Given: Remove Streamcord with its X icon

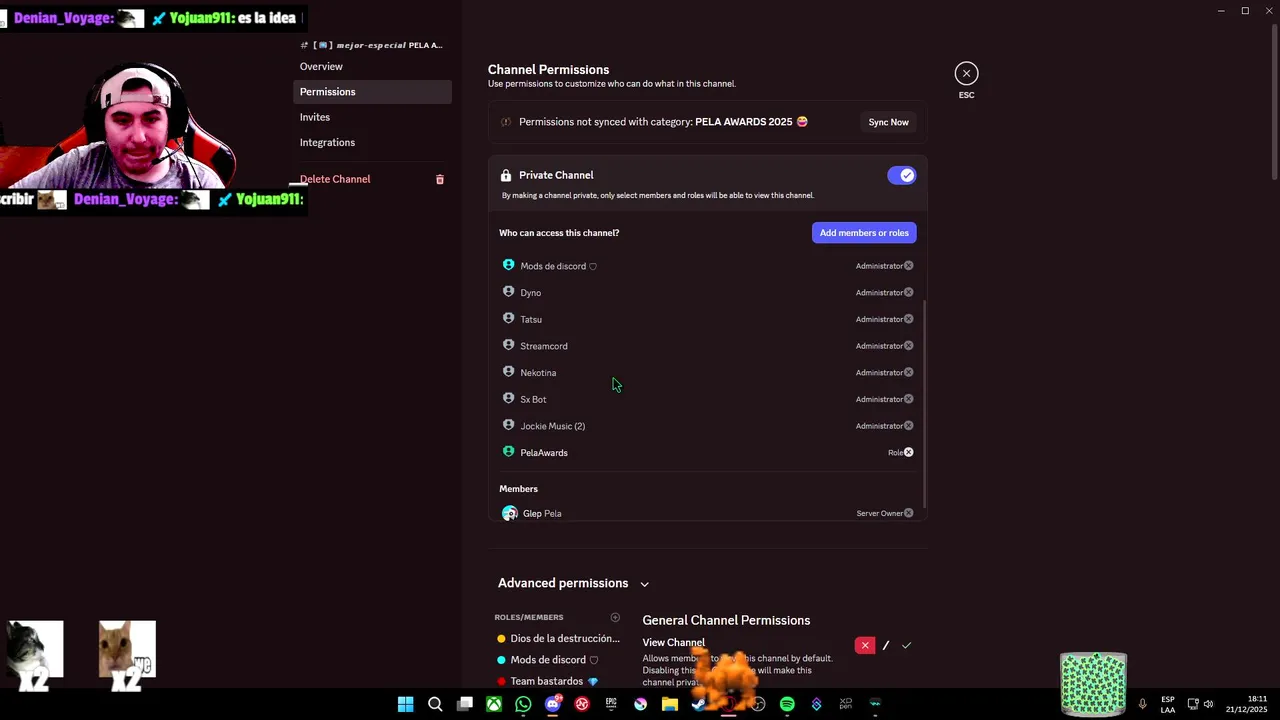Looking at the screenshot, I should pyautogui.click(x=908, y=346).
